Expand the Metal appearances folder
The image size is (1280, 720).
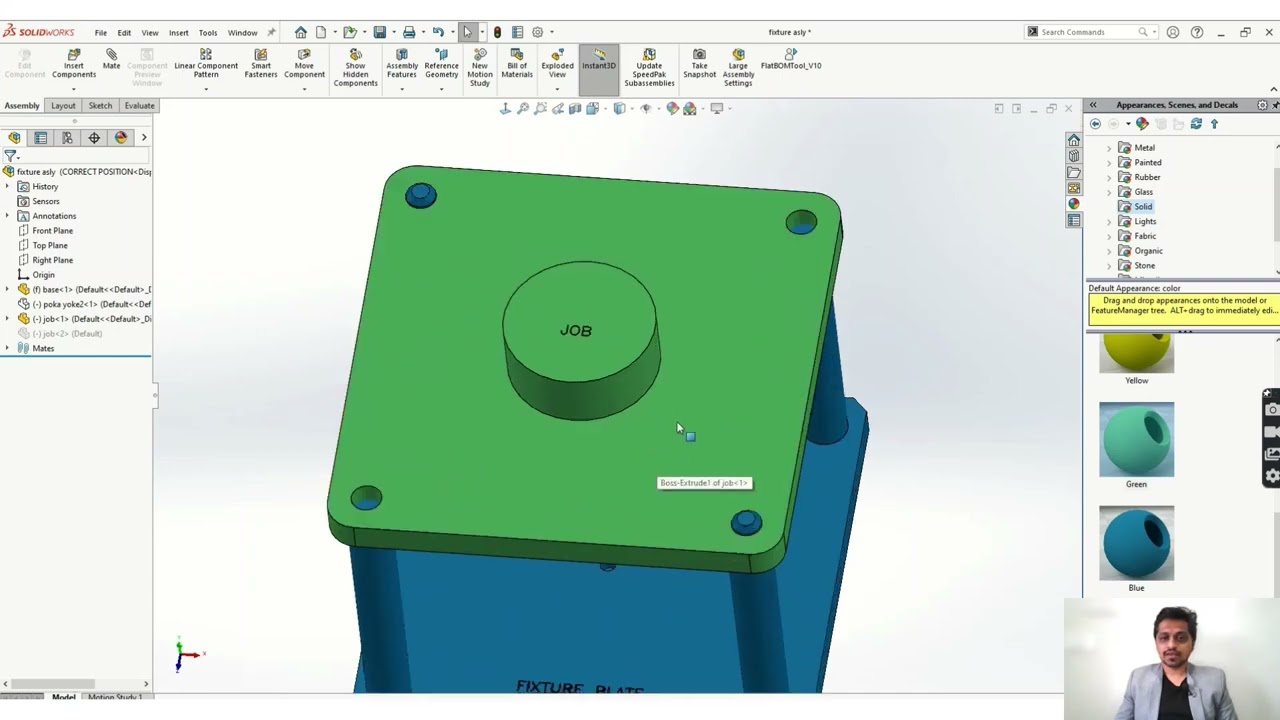tap(1108, 148)
